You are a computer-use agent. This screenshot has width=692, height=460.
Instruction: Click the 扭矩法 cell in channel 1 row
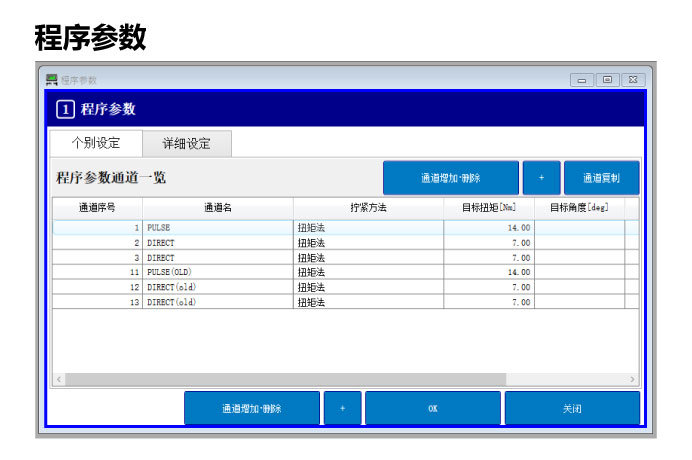pos(369,228)
